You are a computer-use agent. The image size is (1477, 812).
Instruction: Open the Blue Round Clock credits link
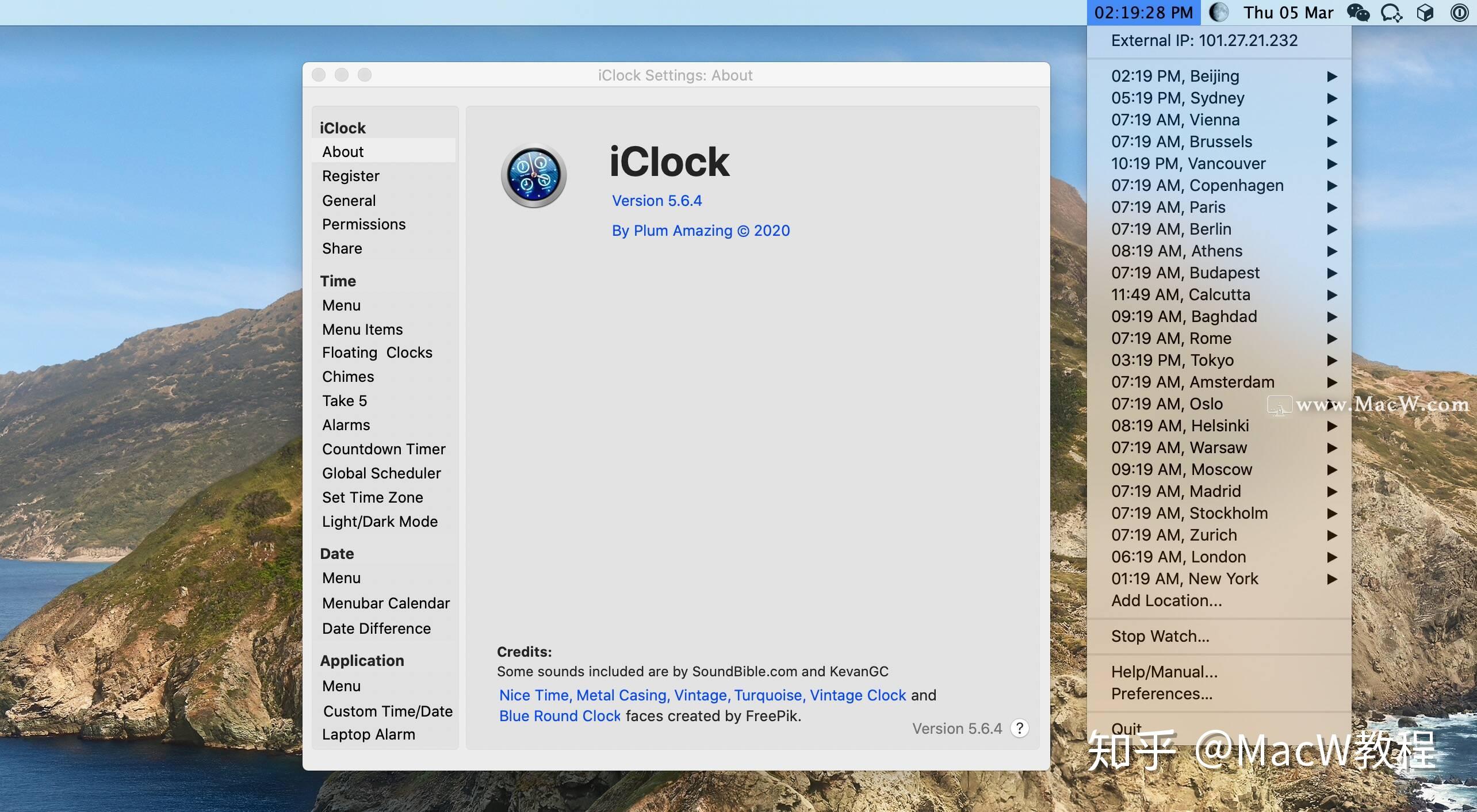559,716
